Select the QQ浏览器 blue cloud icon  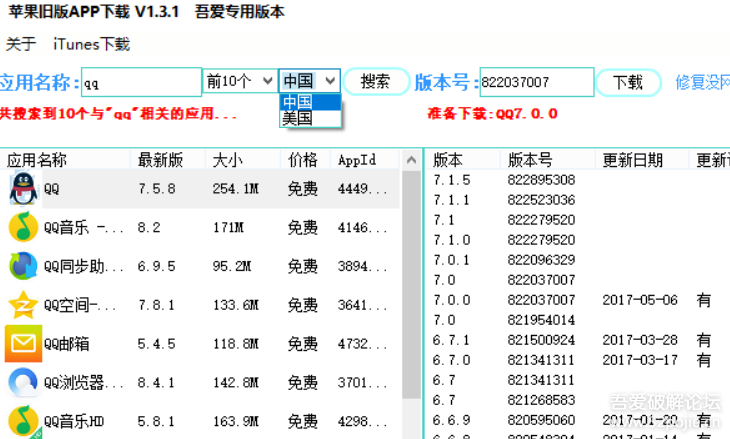(23, 382)
